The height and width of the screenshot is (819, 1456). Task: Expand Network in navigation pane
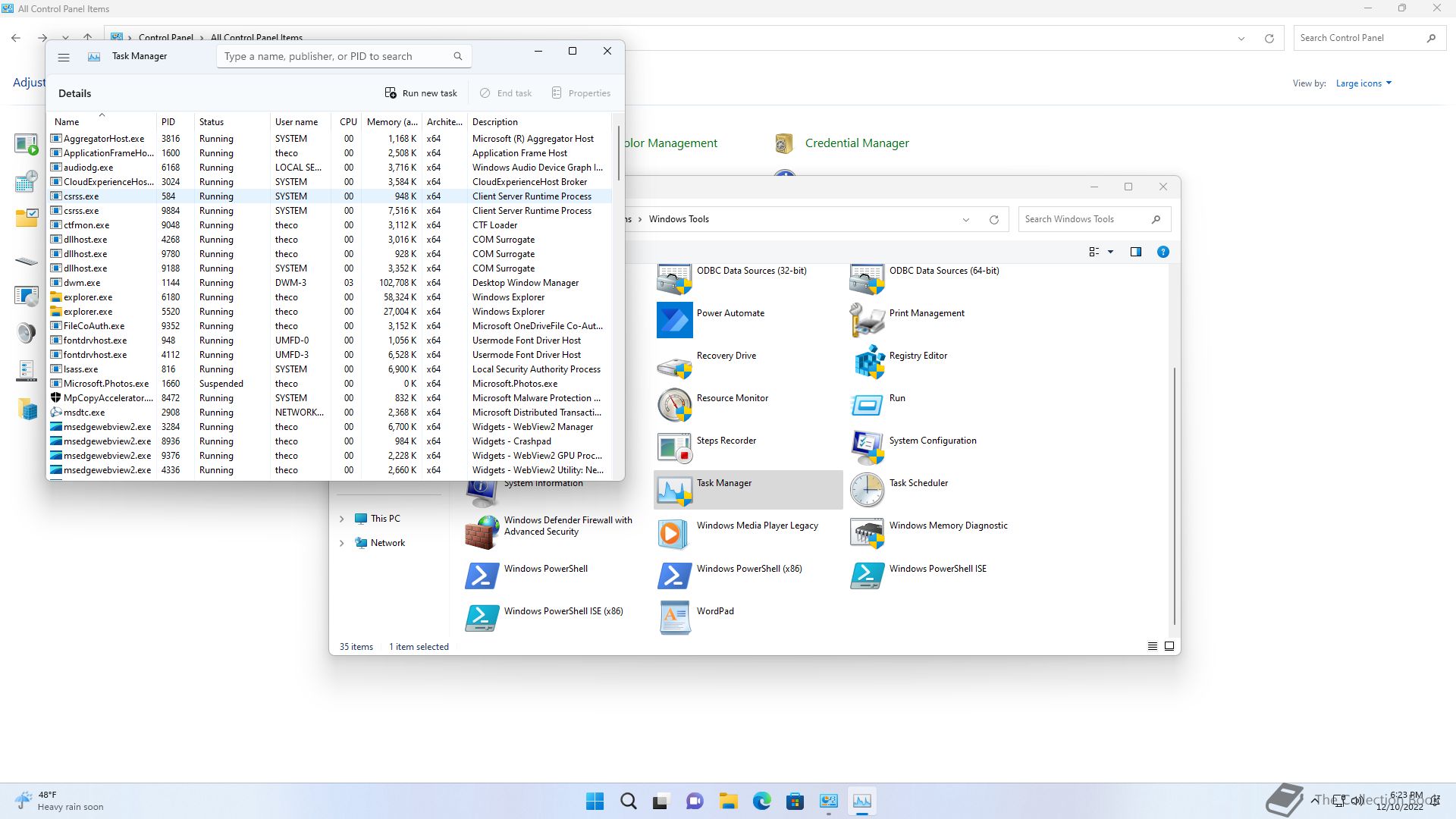point(341,543)
